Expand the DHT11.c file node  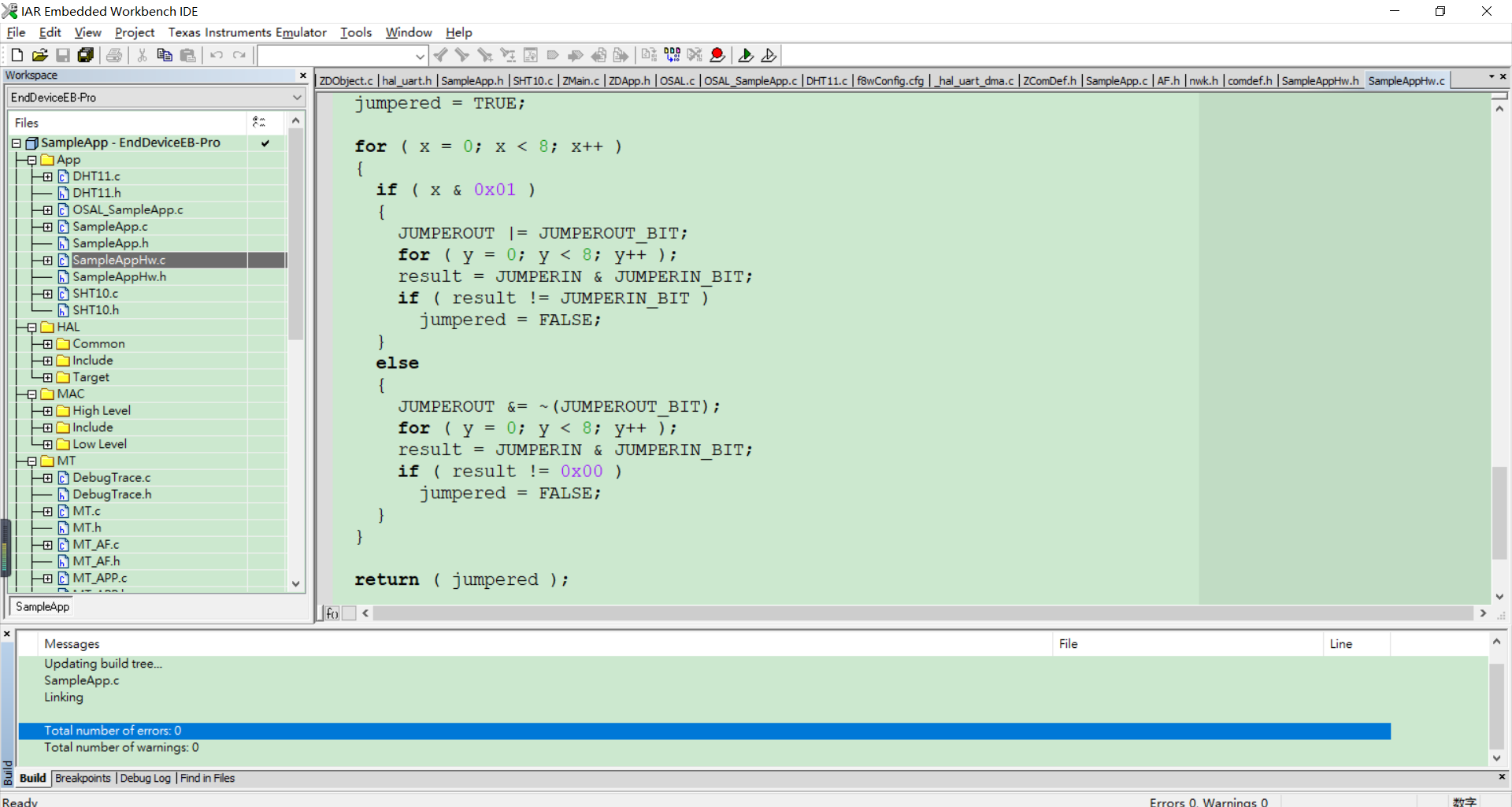(47, 176)
